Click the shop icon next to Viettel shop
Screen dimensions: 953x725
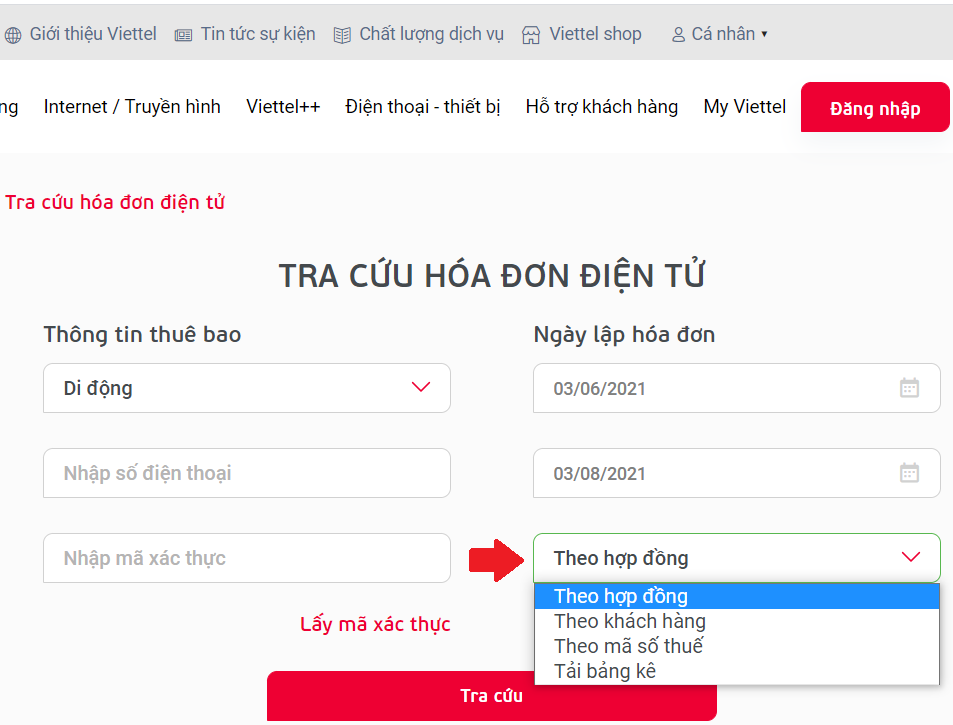coord(532,33)
